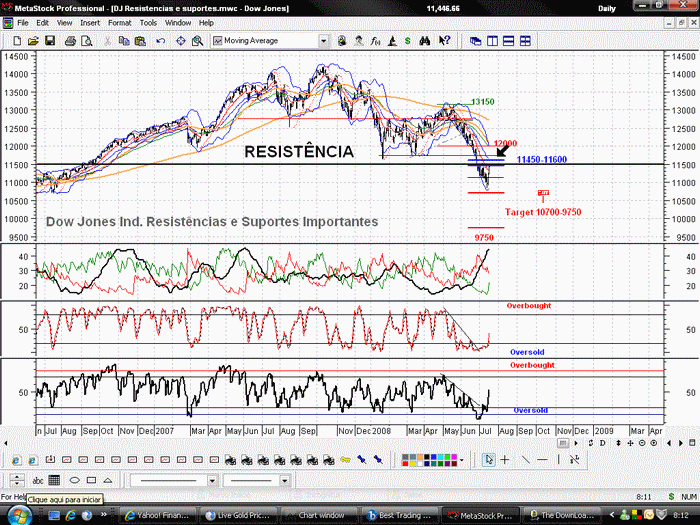Viewport: 700px width, 525px height.
Task: Select the Ellipse drawing tool
Action: [74, 480]
